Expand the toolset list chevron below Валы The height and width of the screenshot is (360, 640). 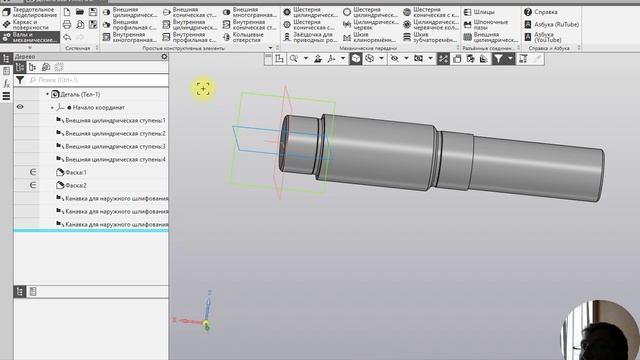pyautogui.click(x=30, y=47)
